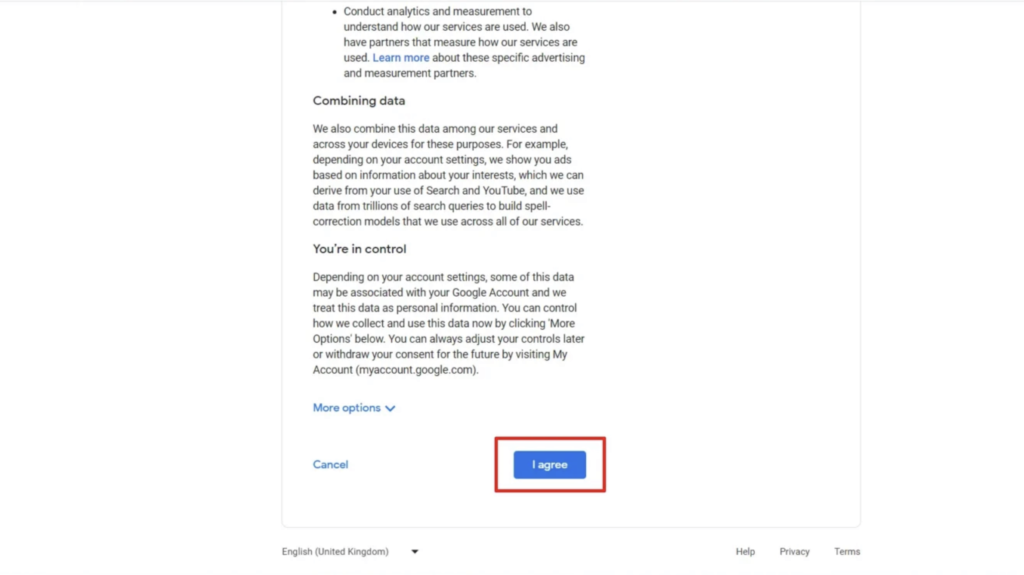The image size is (1024, 575).
Task: Open the Learn more link about partners
Action: [x=400, y=58]
